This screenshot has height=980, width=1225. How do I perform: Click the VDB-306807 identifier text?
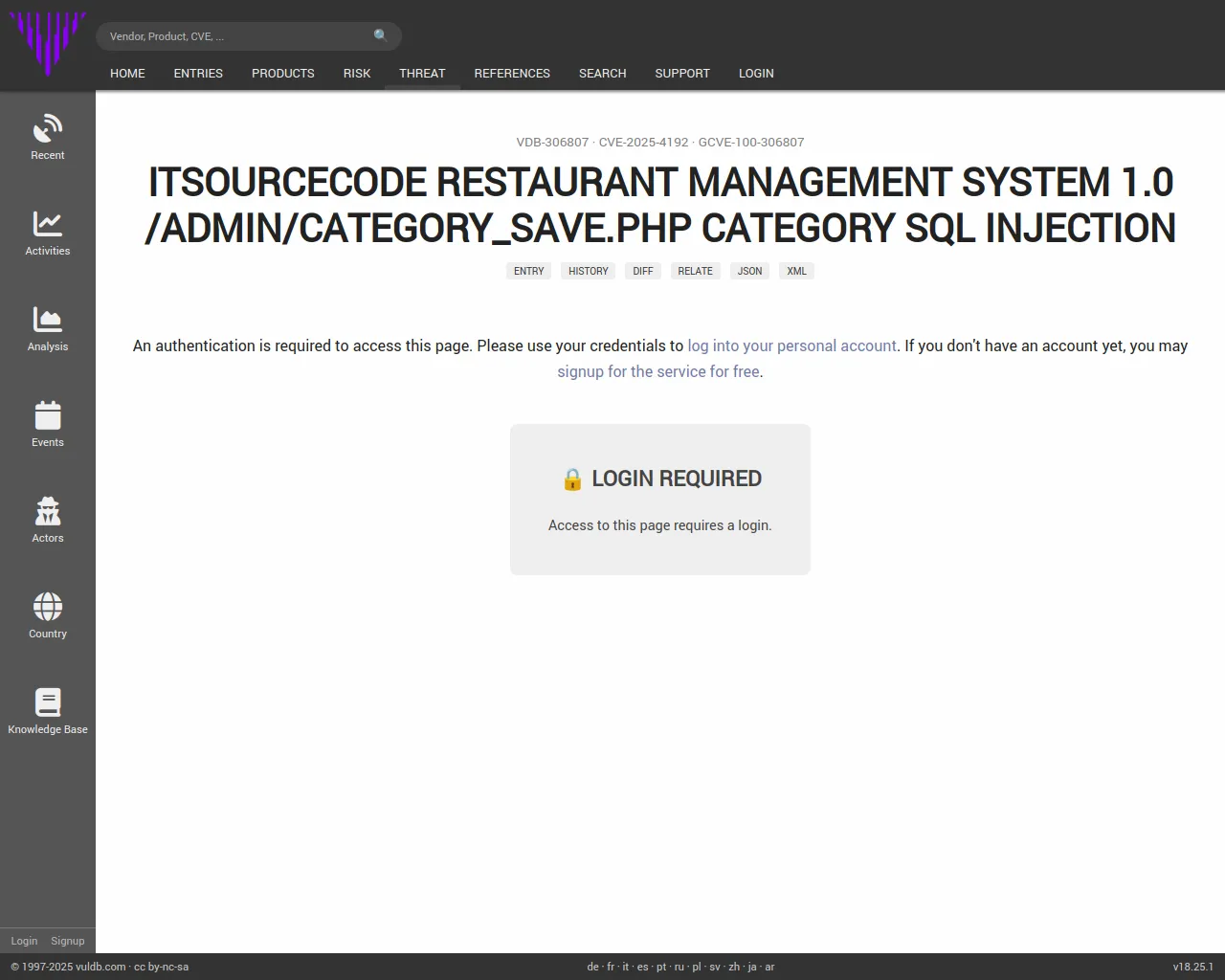pos(552,142)
